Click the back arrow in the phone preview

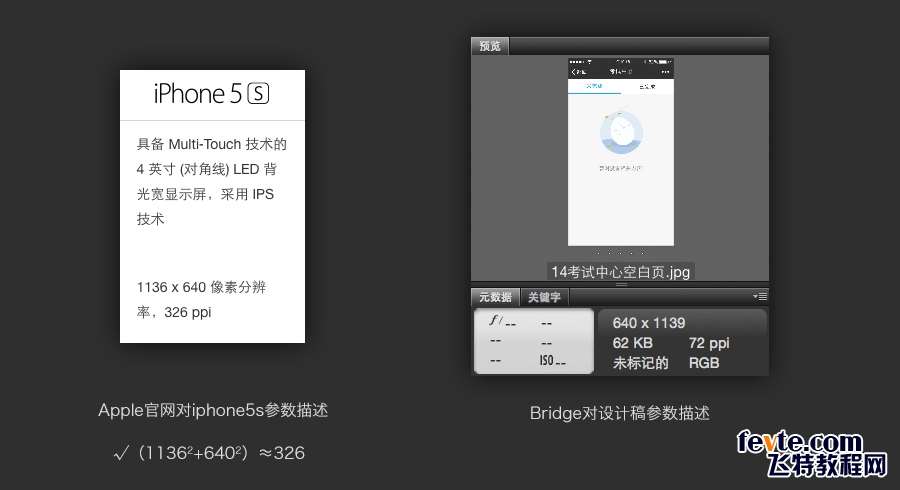tap(573, 72)
